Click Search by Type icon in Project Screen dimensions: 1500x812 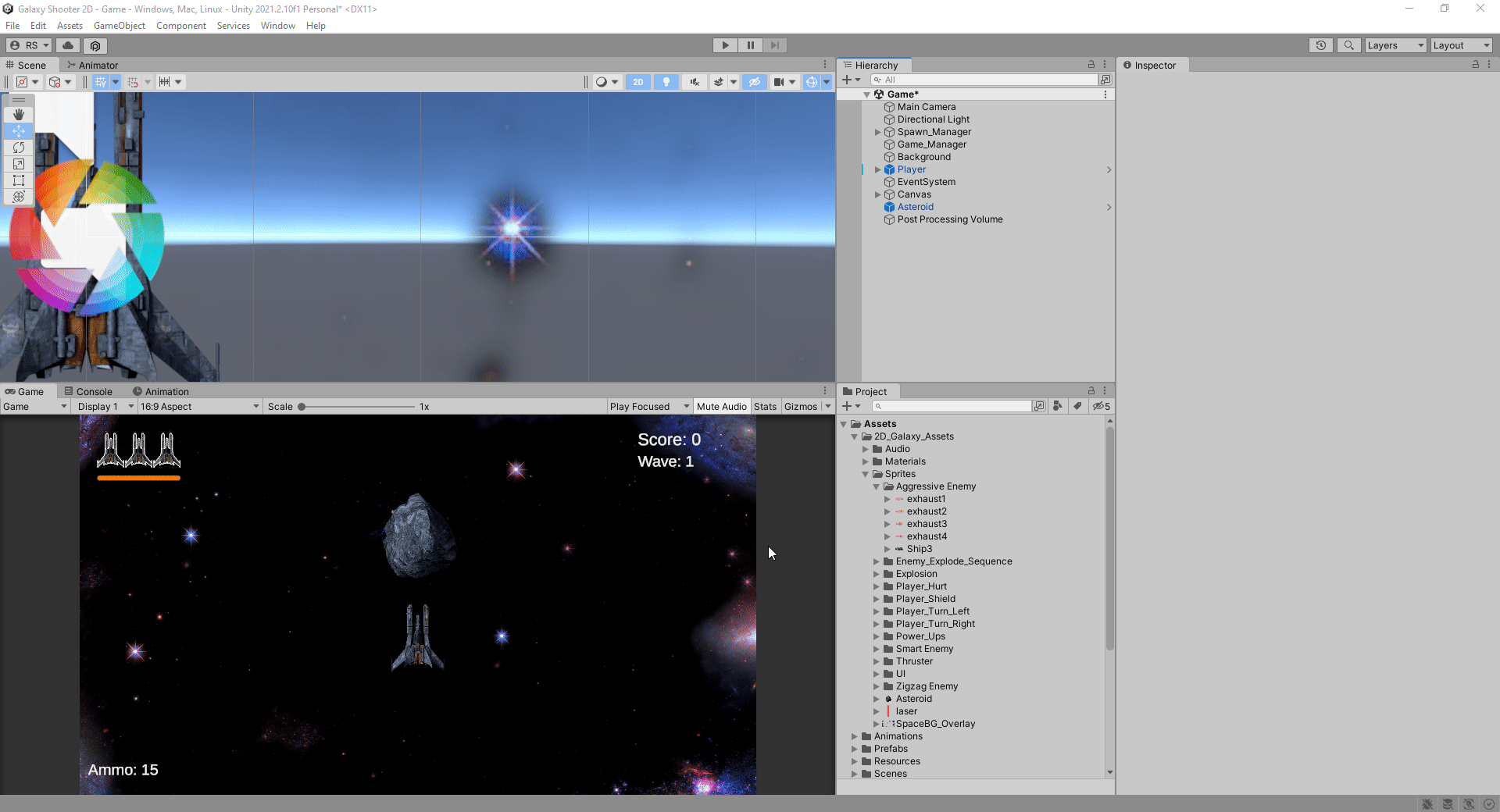[x=1057, y=406]
